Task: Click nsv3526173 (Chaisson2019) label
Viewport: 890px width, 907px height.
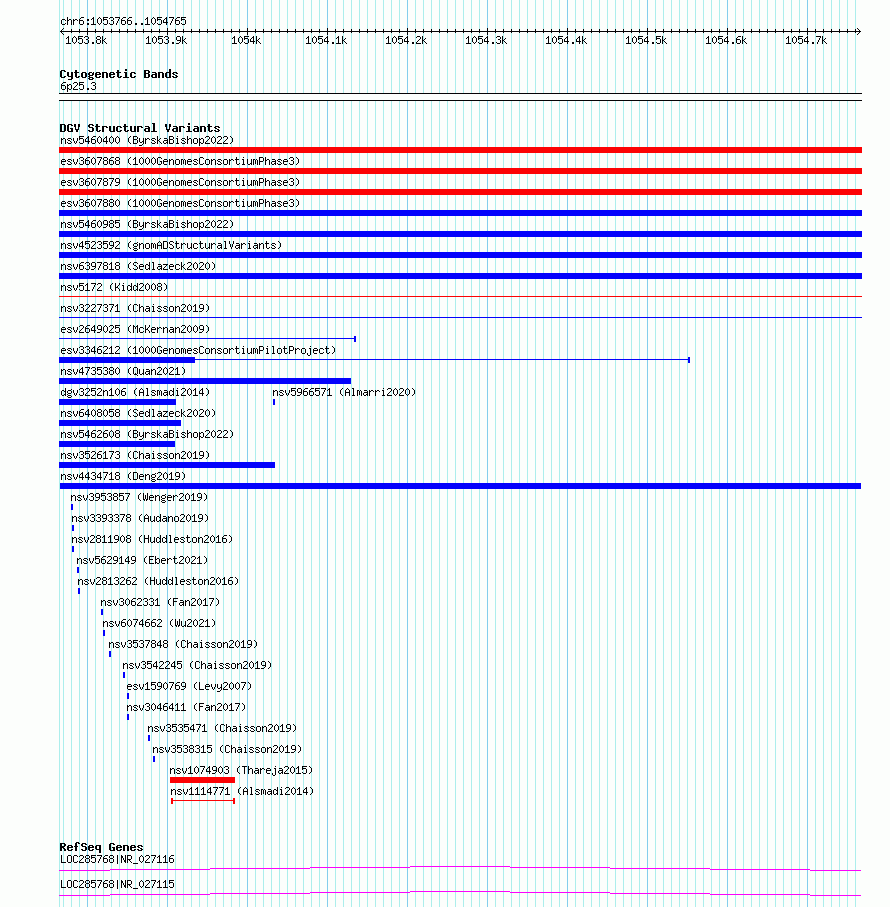Action: 135,455
